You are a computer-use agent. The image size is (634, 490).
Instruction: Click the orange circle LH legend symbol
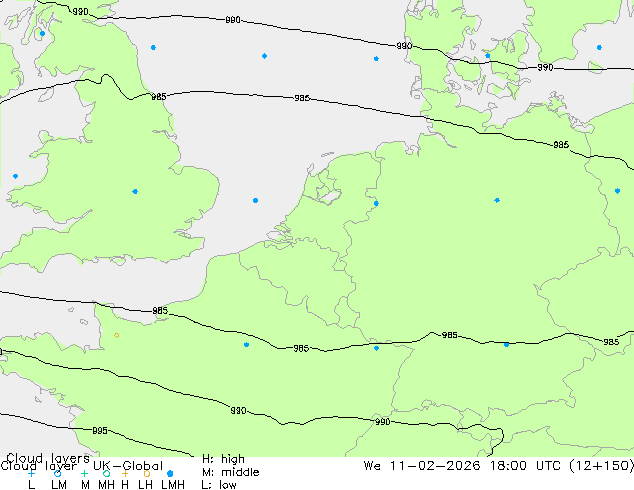(x=147, y=473)
